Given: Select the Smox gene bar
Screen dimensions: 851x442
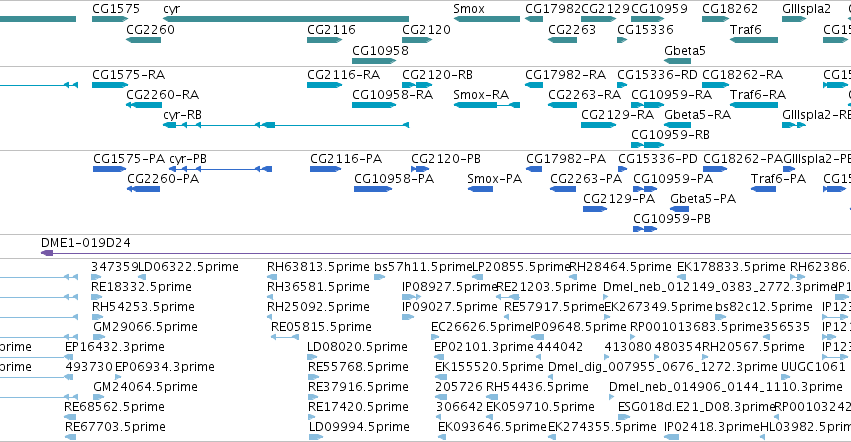Looking at the screenshot, I should 487,19.
